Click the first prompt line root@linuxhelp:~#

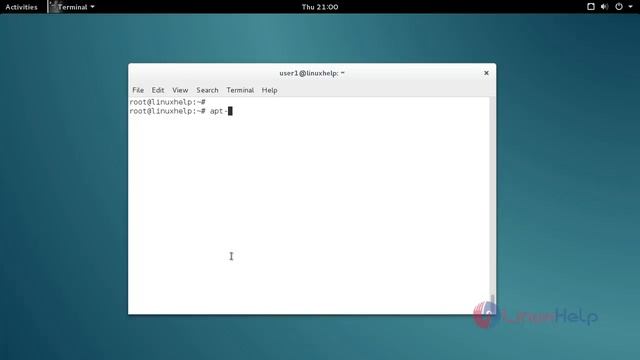point(167,102)
